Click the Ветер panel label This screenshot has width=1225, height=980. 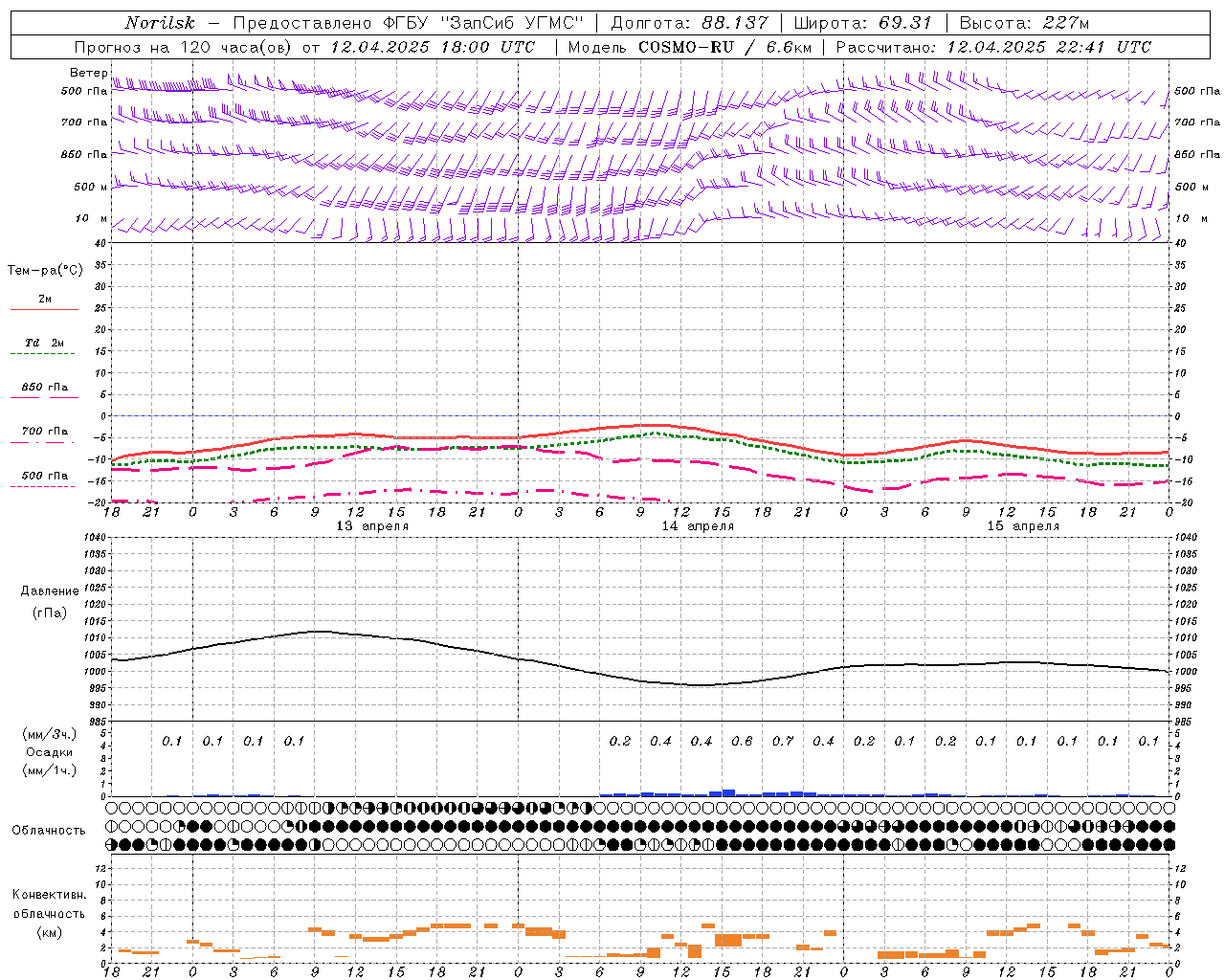(88, 73)
